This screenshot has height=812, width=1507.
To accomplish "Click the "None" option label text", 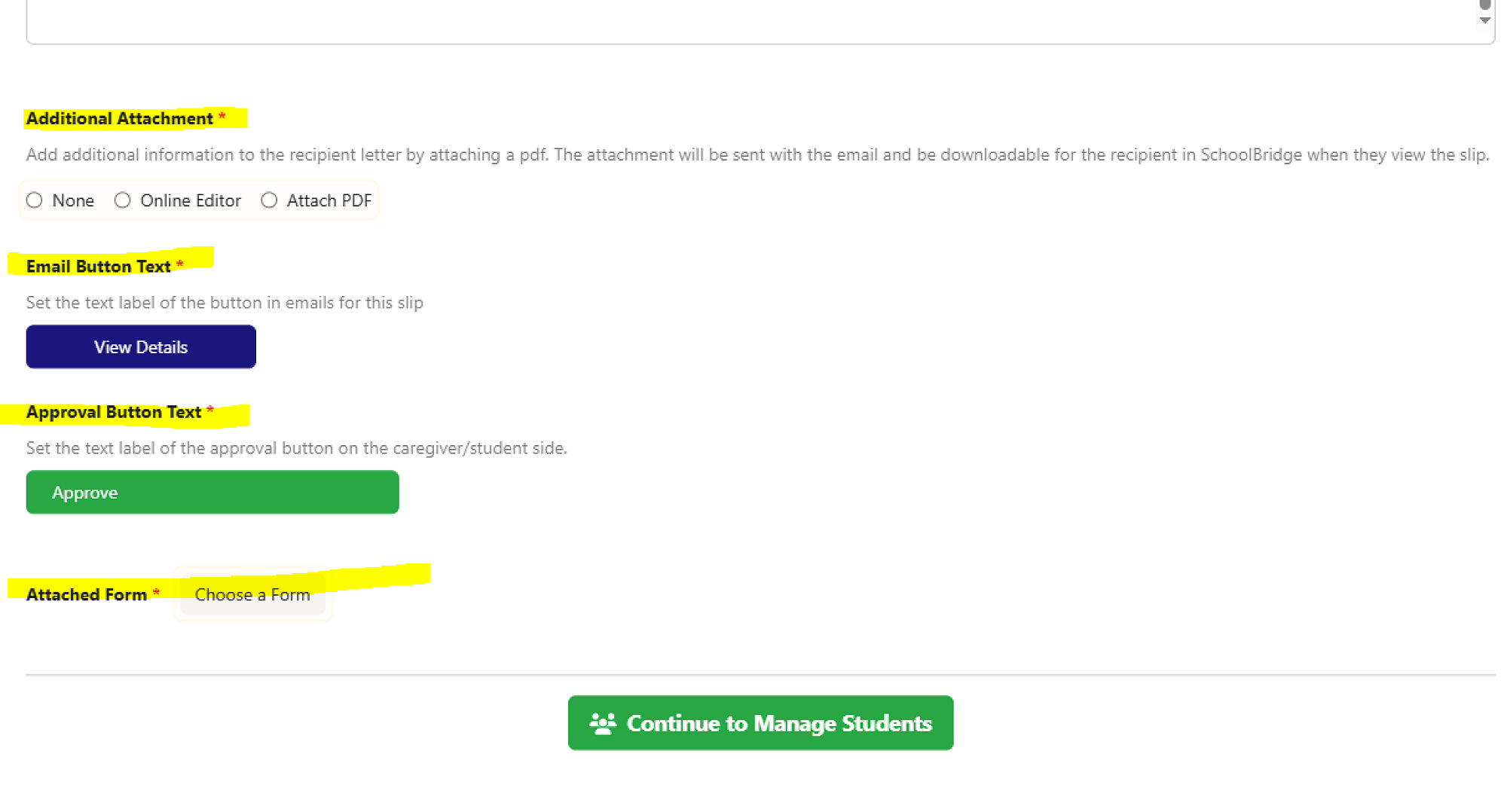I will pos(73,200).
